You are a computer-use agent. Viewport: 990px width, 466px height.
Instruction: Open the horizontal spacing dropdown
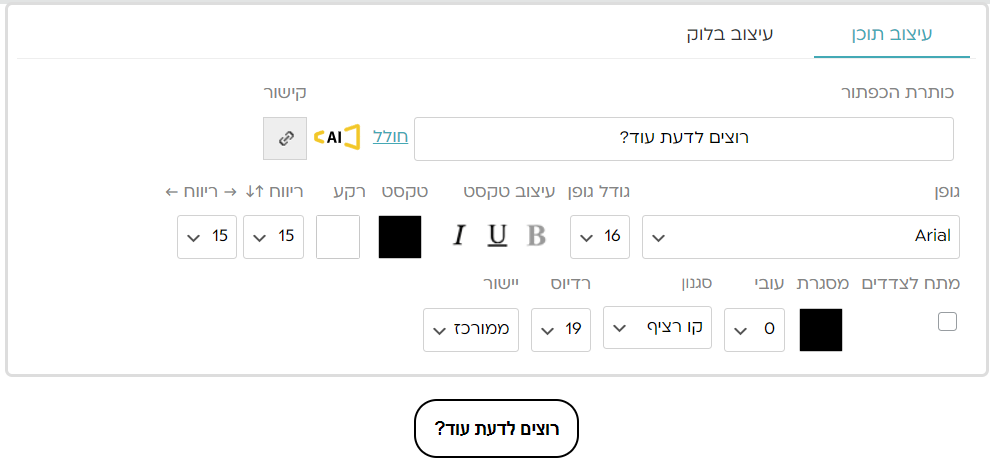coord(207,237)
